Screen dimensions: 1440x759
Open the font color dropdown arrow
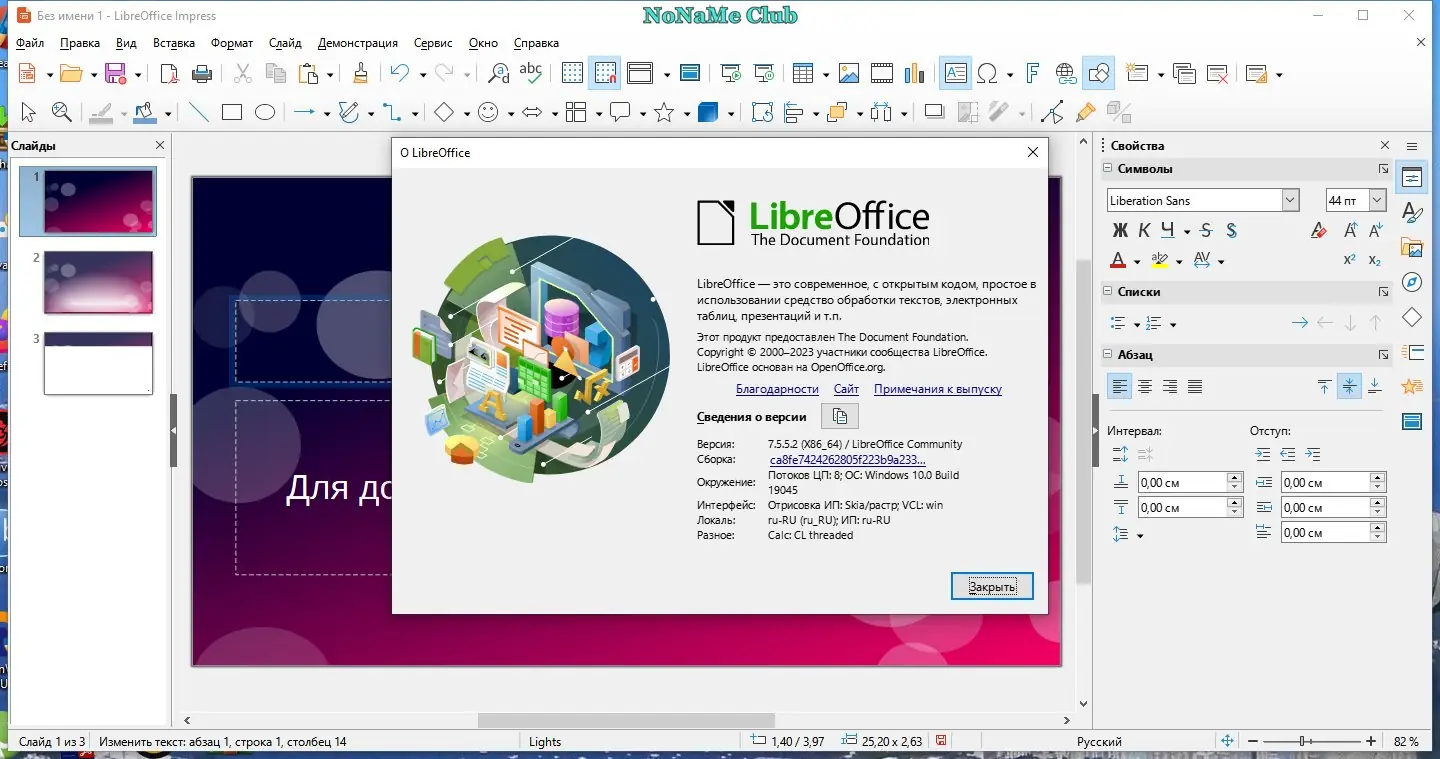pyautogui.click(x=1137, y=262)
